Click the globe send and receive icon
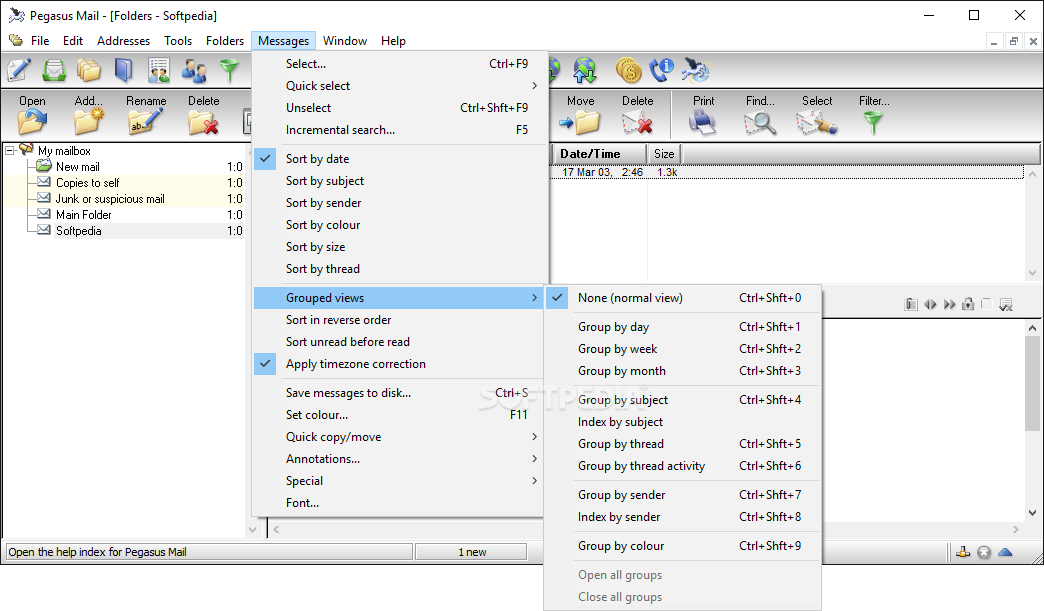Viewport: 1044px width, 611px height. tap(585, 70)
